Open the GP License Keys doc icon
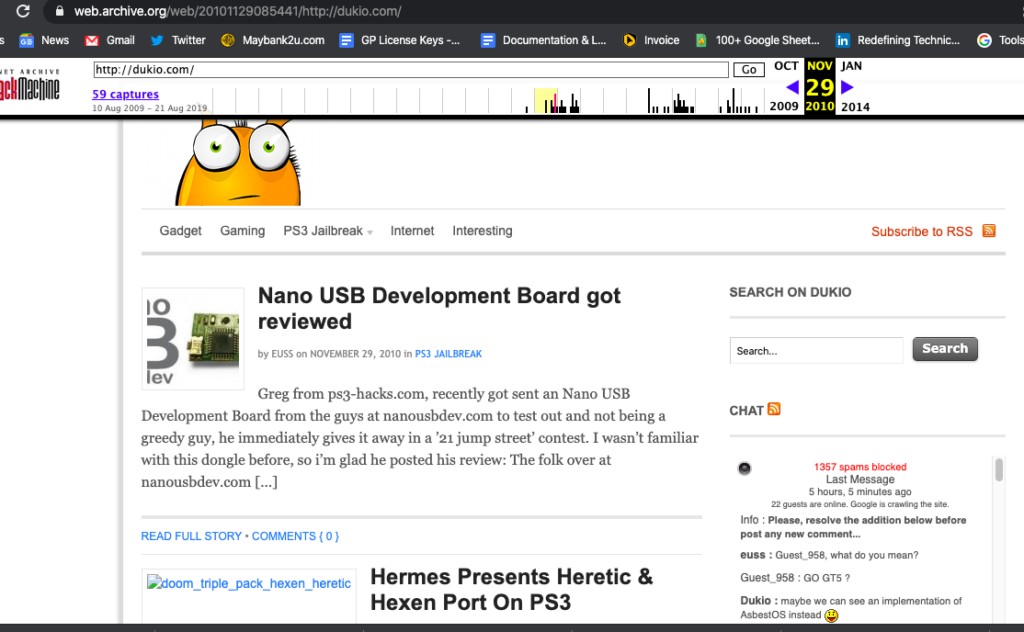This screenshot has height=632, width=1024. (346, 40)
